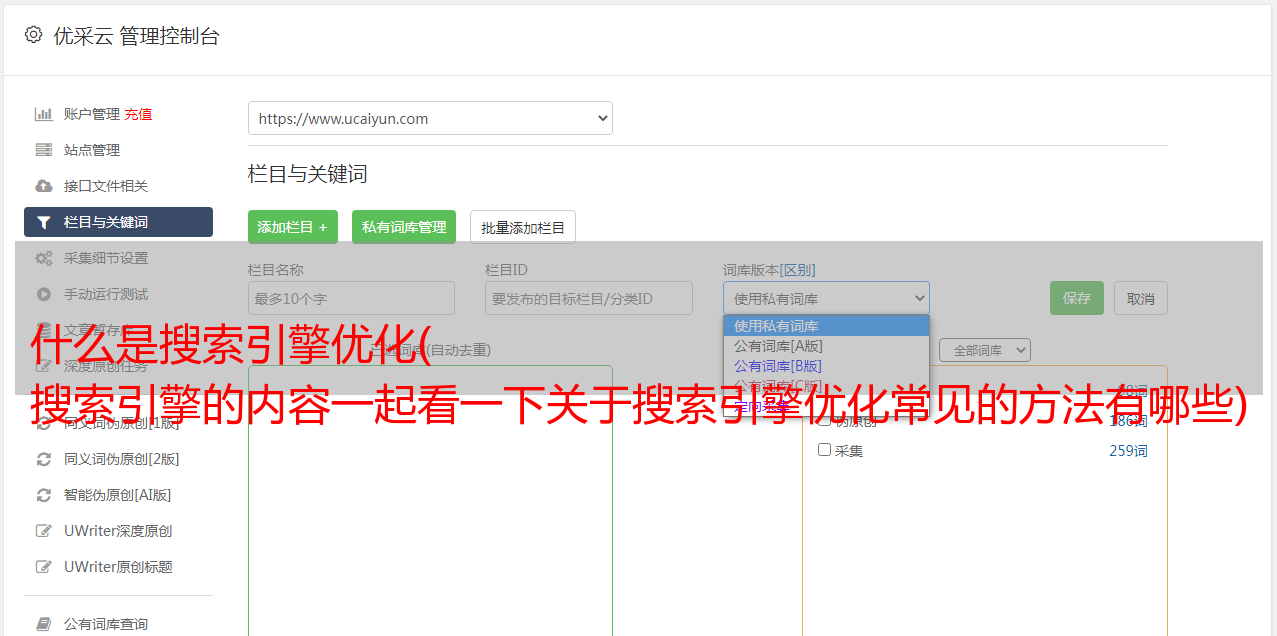1277x636 pixels.
Task: Focus the 栏目名称 input field
Action: [351, 298]
